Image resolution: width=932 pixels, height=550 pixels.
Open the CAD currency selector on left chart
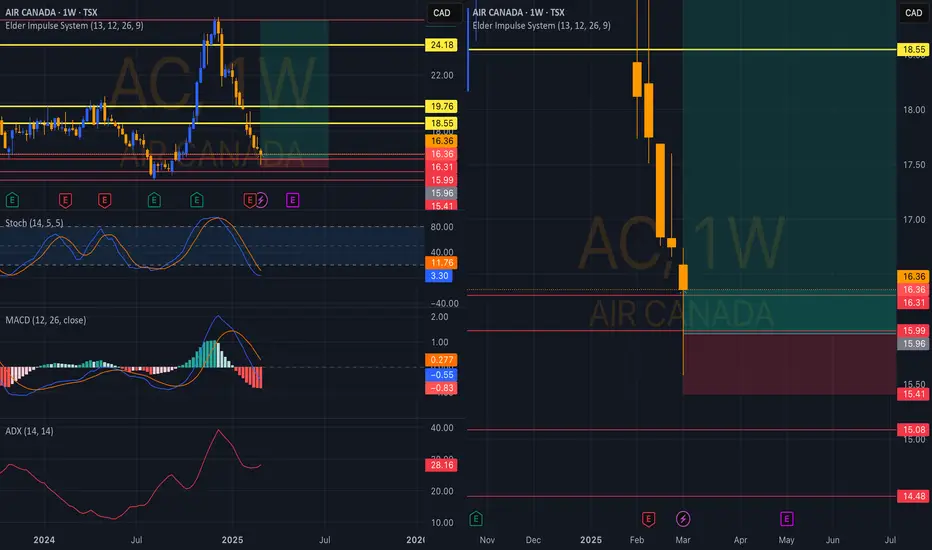(x=442, y=12)
